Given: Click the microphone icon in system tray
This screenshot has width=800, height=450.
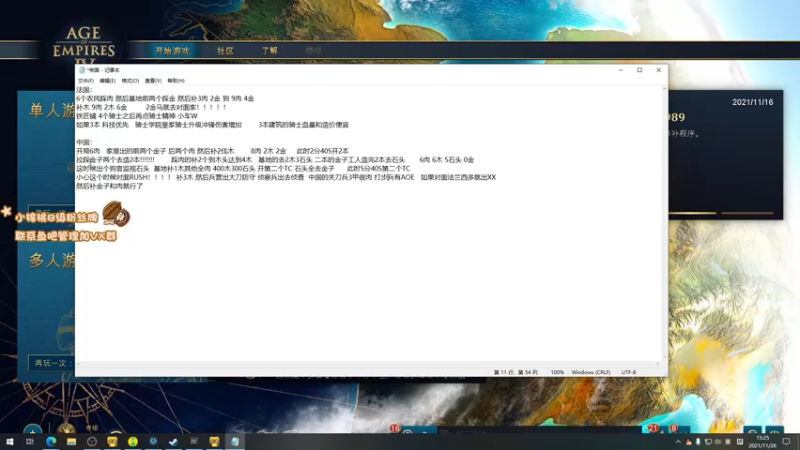Looking at the screenshot, I should [x=698, y=442].
